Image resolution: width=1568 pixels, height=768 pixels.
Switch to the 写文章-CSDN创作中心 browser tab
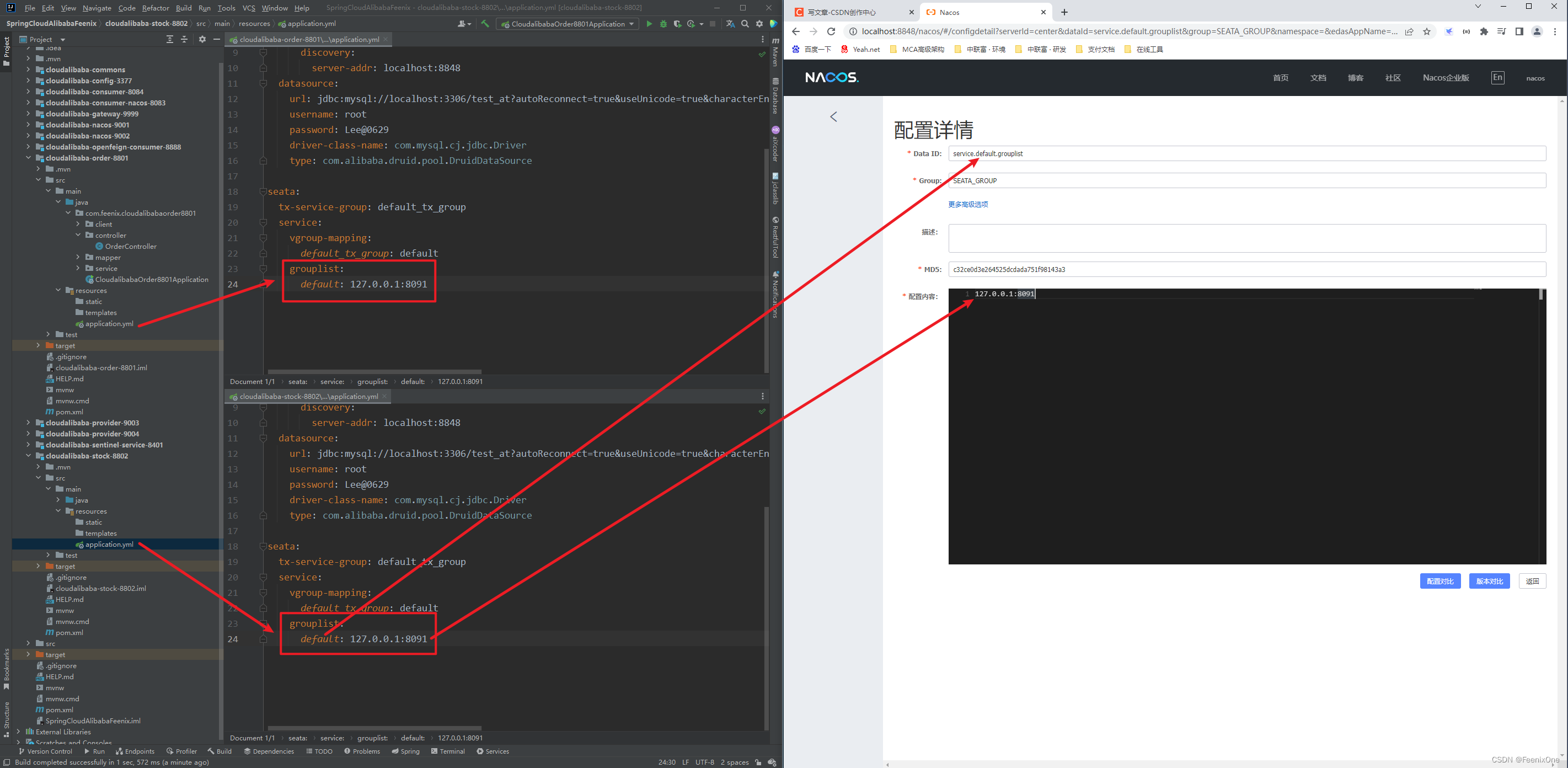coord(842,12)
